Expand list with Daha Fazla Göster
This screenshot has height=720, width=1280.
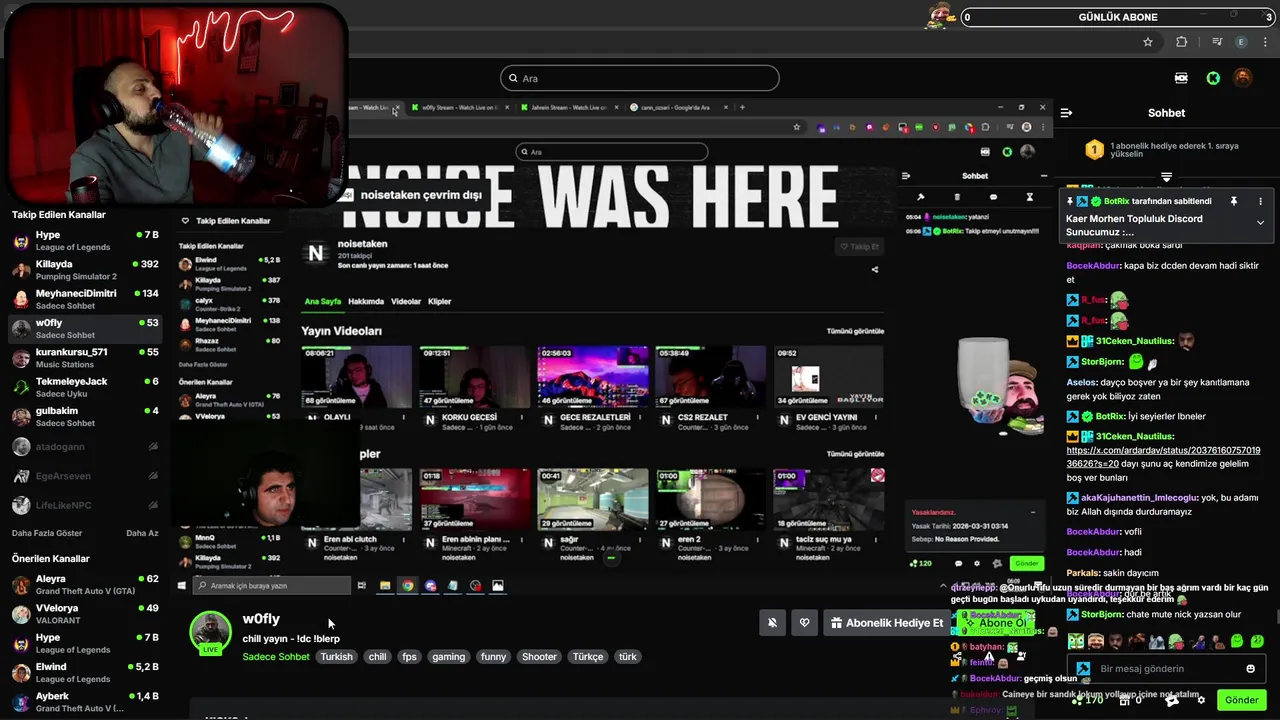[x=47, y=533]
